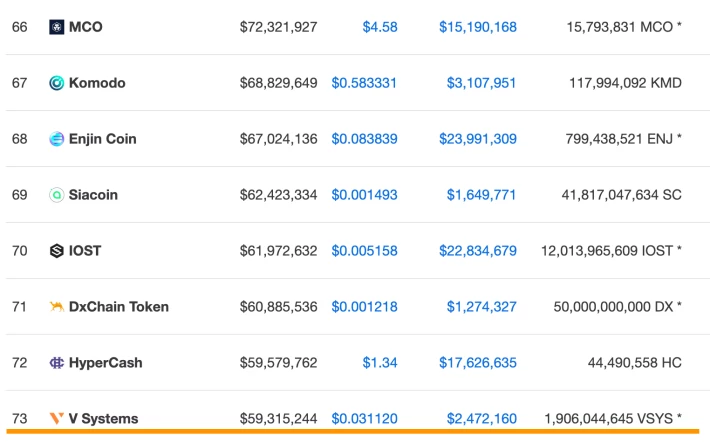Click rank number 70
The image size is (710, 443).
point(19,250)
